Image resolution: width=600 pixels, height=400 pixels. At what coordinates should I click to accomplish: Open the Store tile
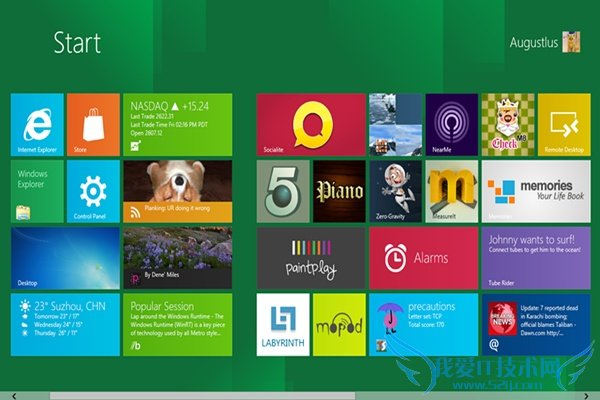(x=93, y=124)
